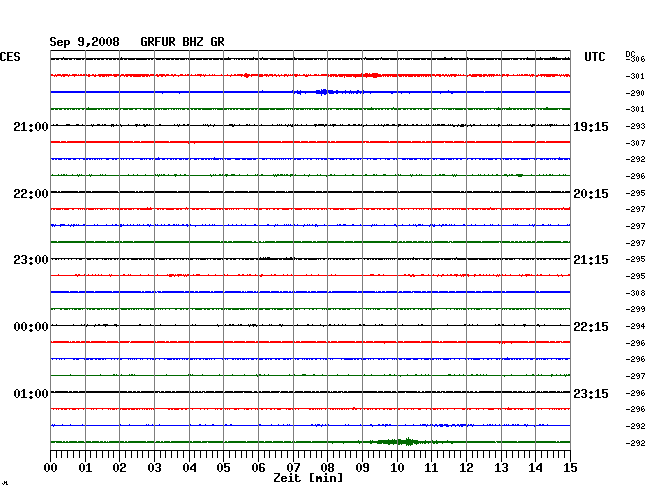This screenshot has width=650, height=494.
Task: Select the DC offset value -299
Action: pyautogui.click(x=635, y=309)
